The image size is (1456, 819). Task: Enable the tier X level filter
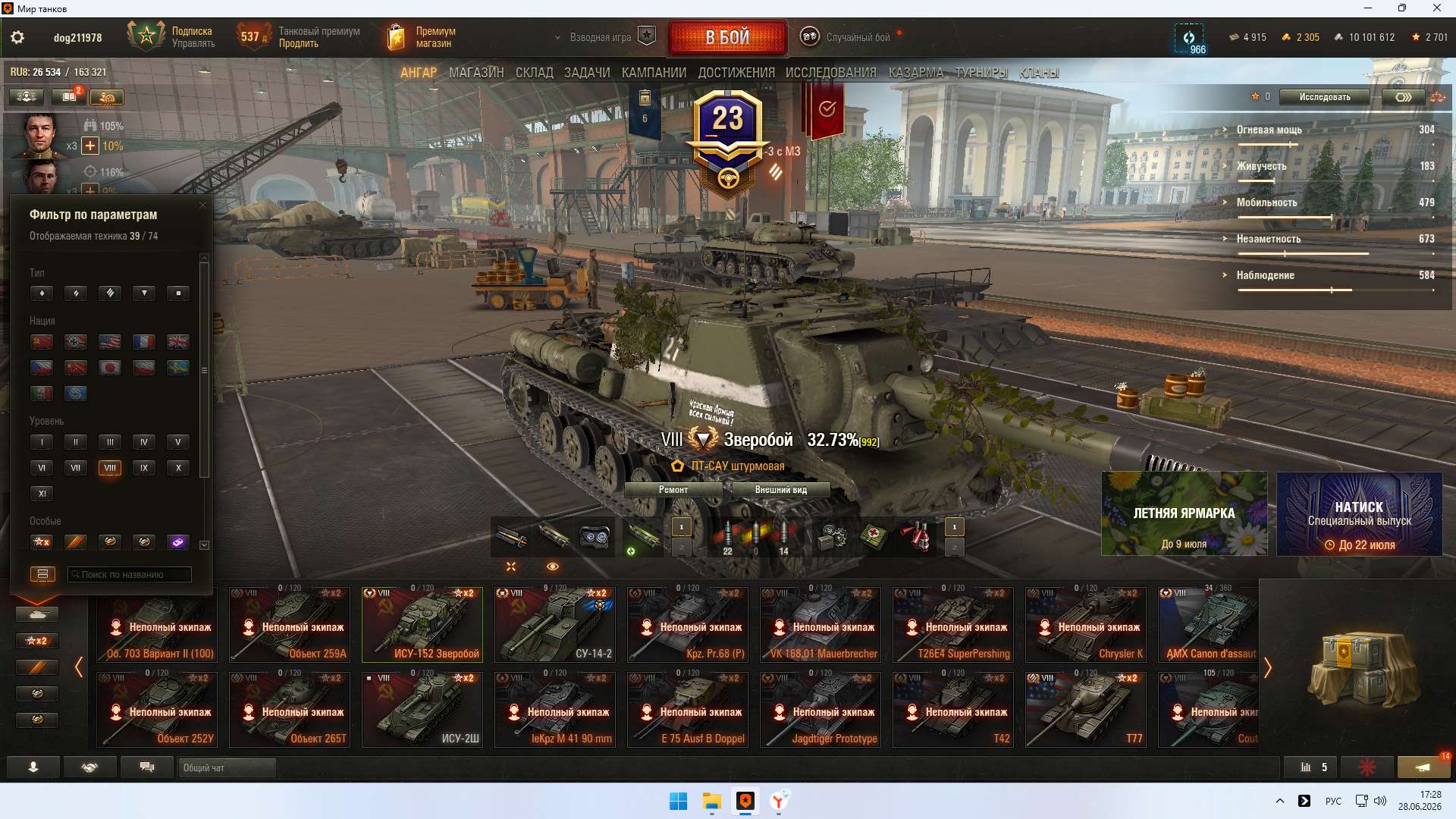(x=178, y=468)
